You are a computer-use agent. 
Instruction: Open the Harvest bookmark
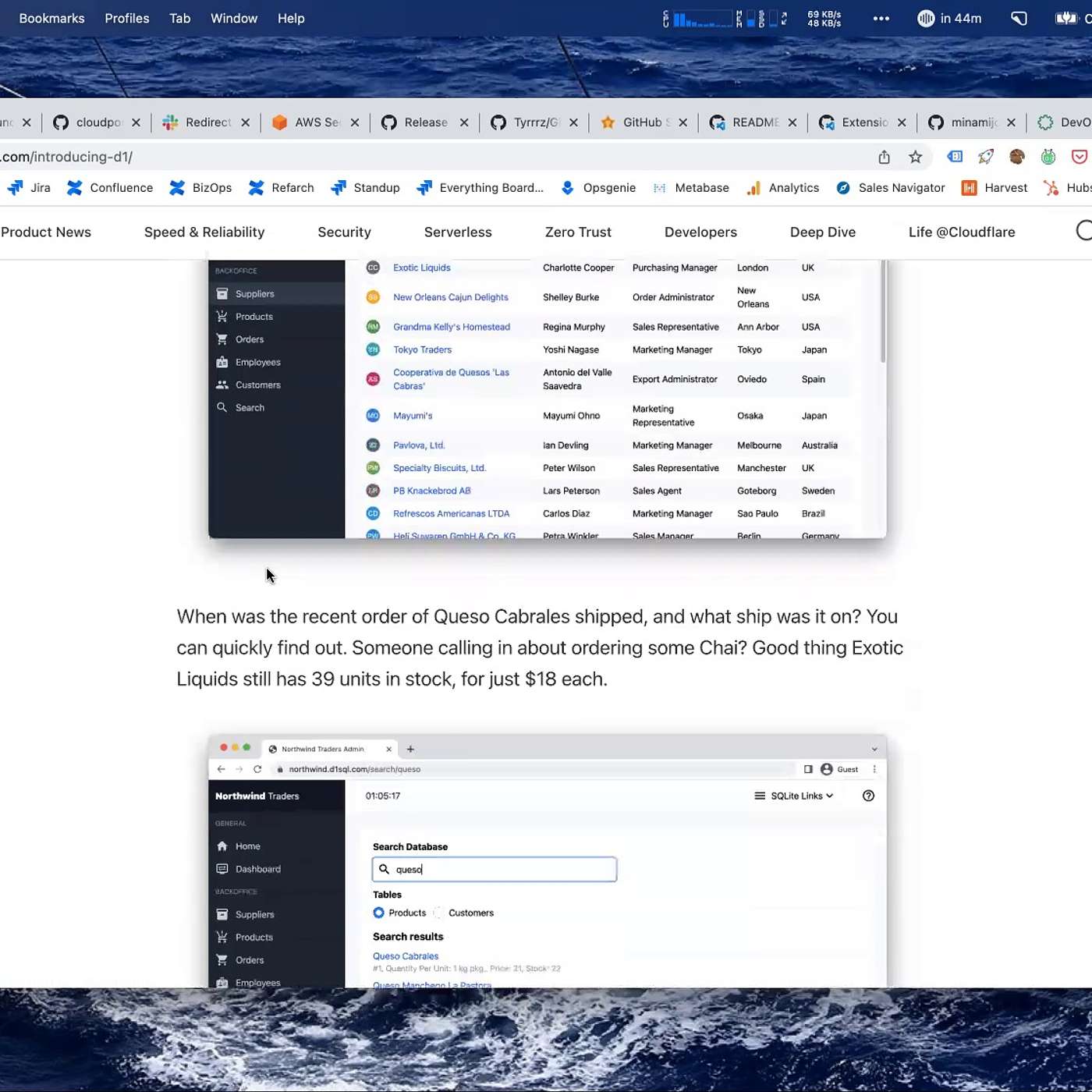click(994, 188)
